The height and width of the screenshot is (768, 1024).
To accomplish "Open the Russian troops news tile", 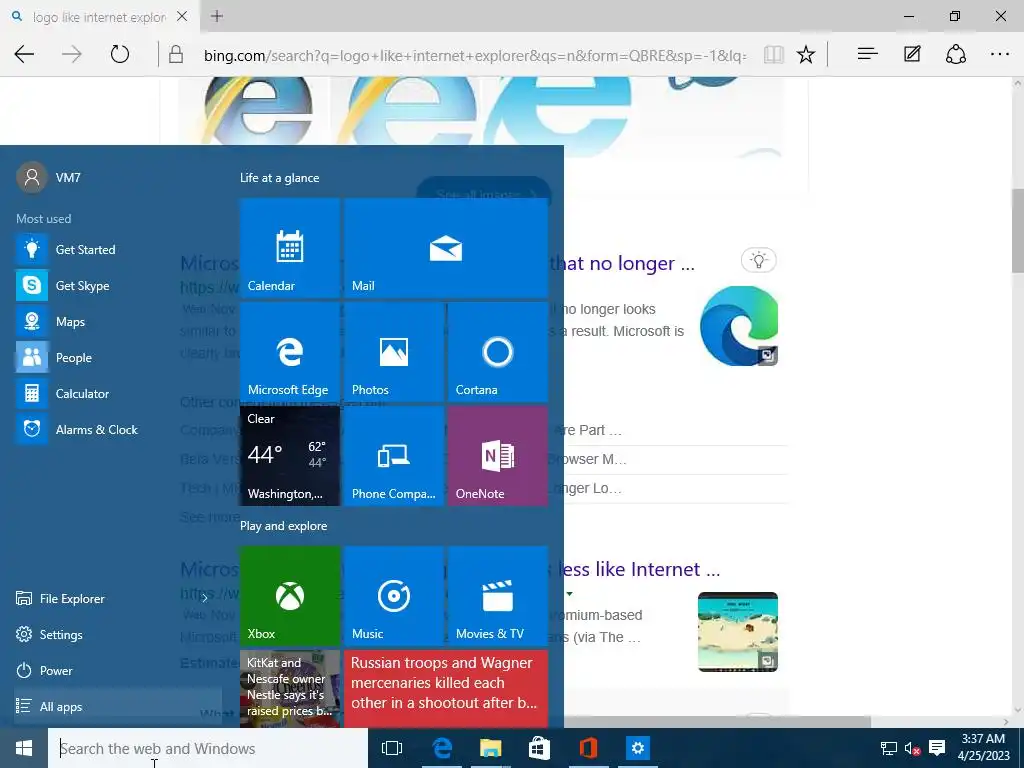I will tap(445, 688).
